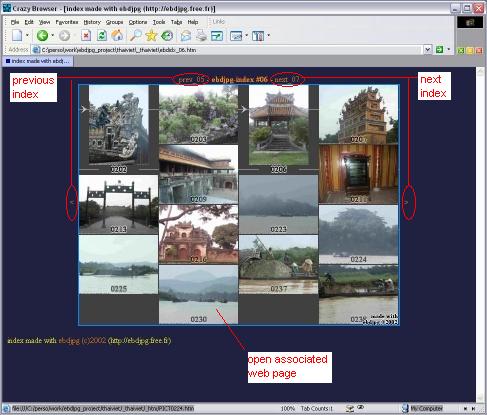Open thumbnail 0225 lake view

click(118, 264)
